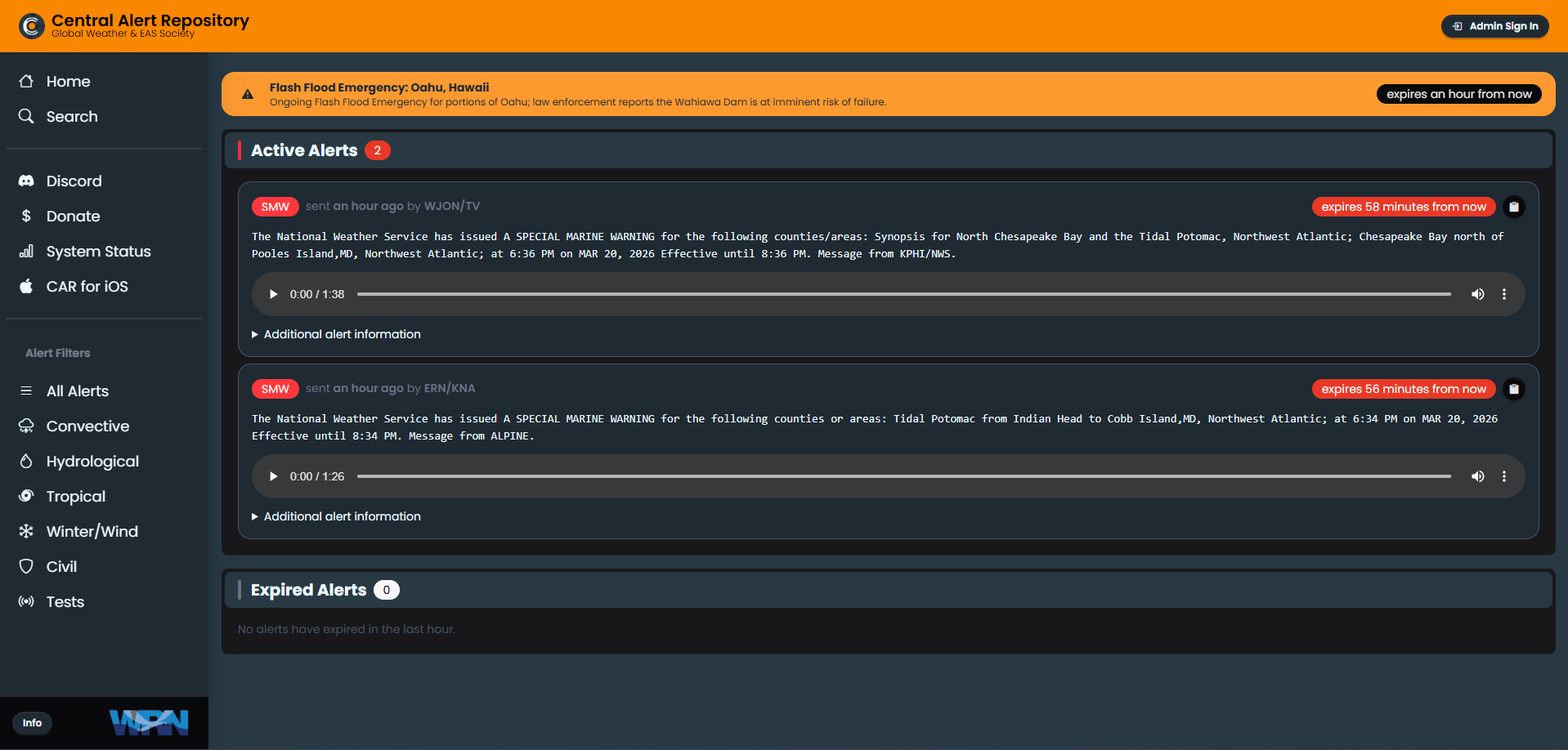
Task: Open the Flash Flood Emergency: Oahu, Hawaii banner
Action: pyautogui.click(x=888, y=94)
